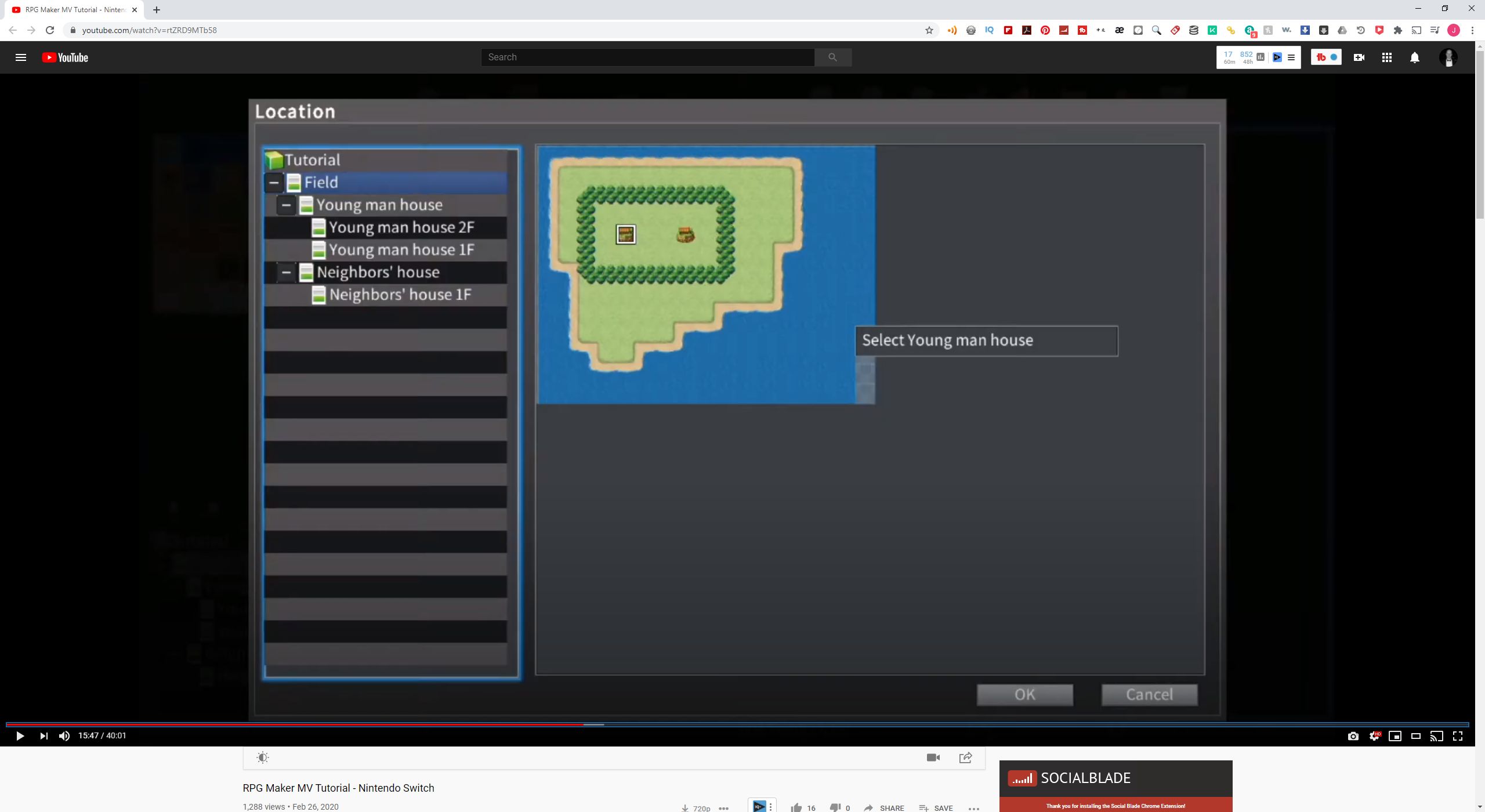Collapse the Young man house node
The width and height of the screenshot is (1485, 812).
(x=286, y=205)
